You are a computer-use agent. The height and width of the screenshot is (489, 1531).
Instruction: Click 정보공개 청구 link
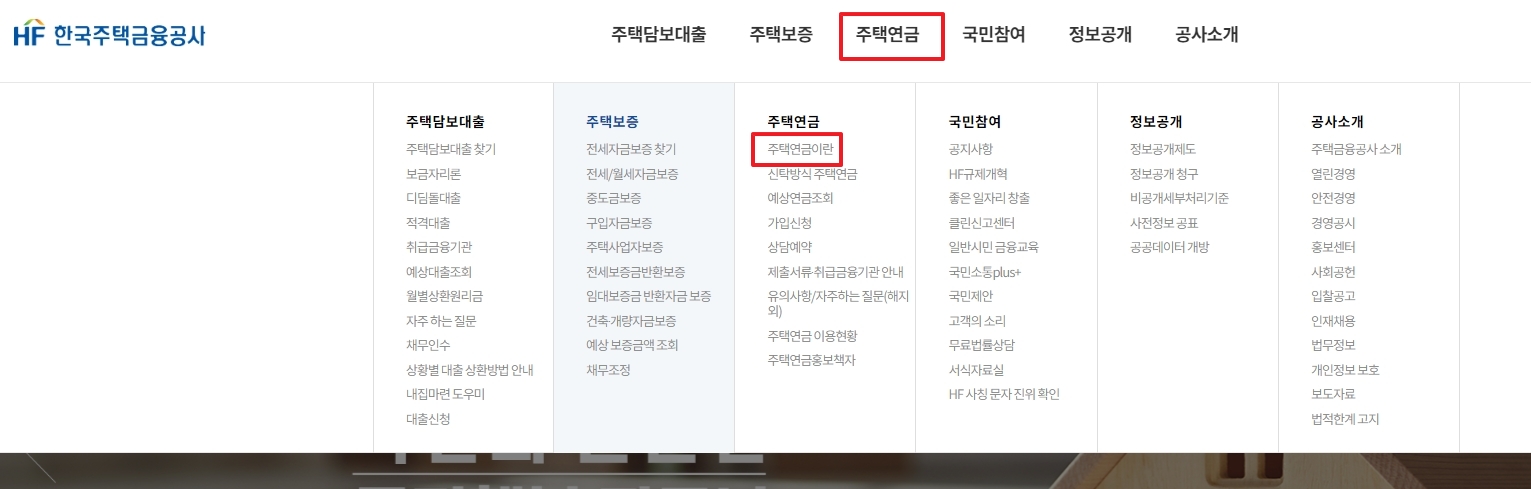[1163, 174]
